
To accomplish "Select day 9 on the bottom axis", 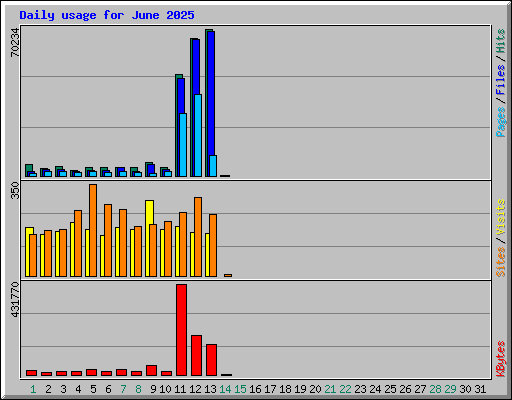I will pos(153,389).
